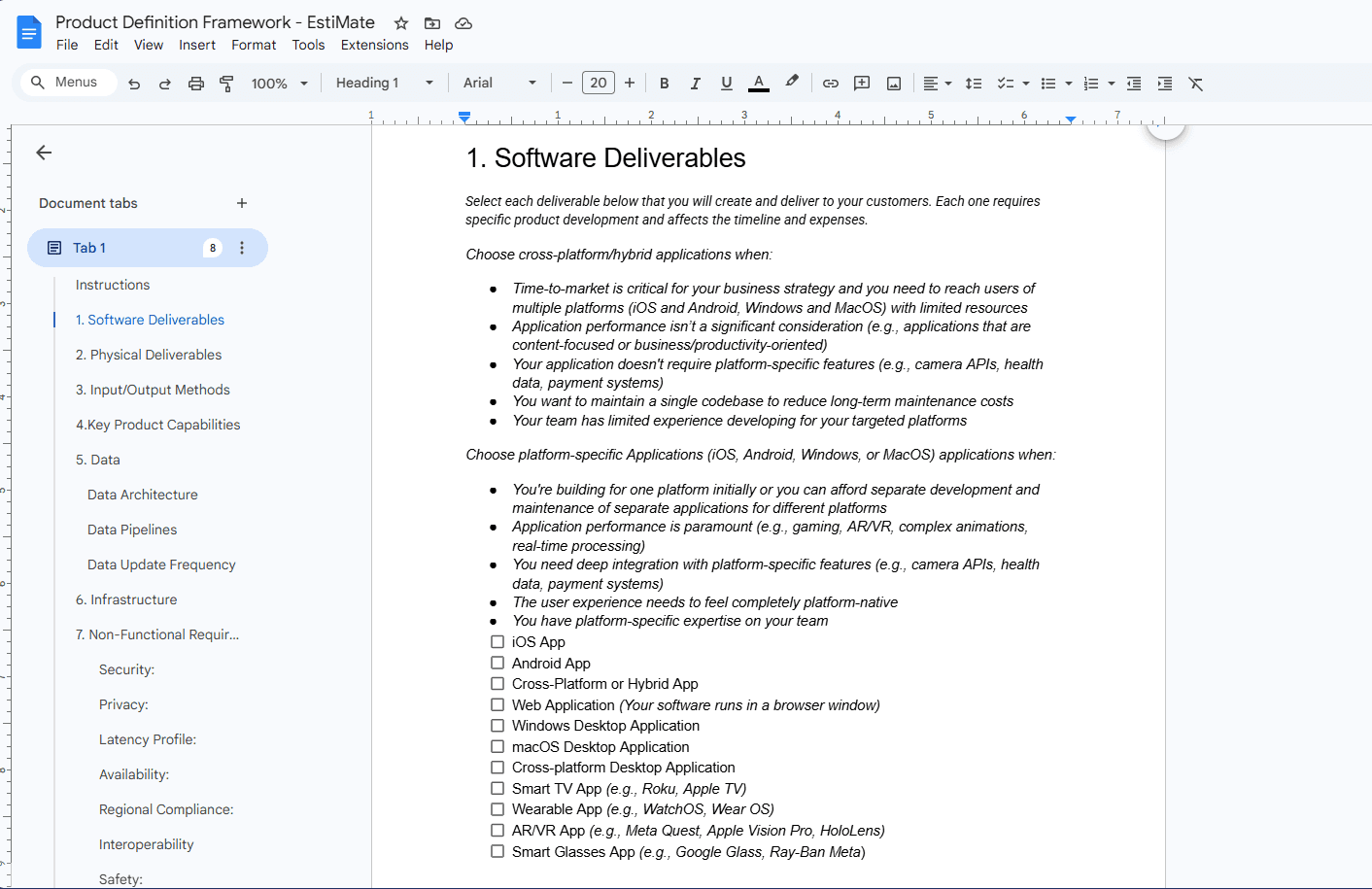Clear formatting with the toolbar icon
1372x889 pixels.
click(x=1196, y=84)
